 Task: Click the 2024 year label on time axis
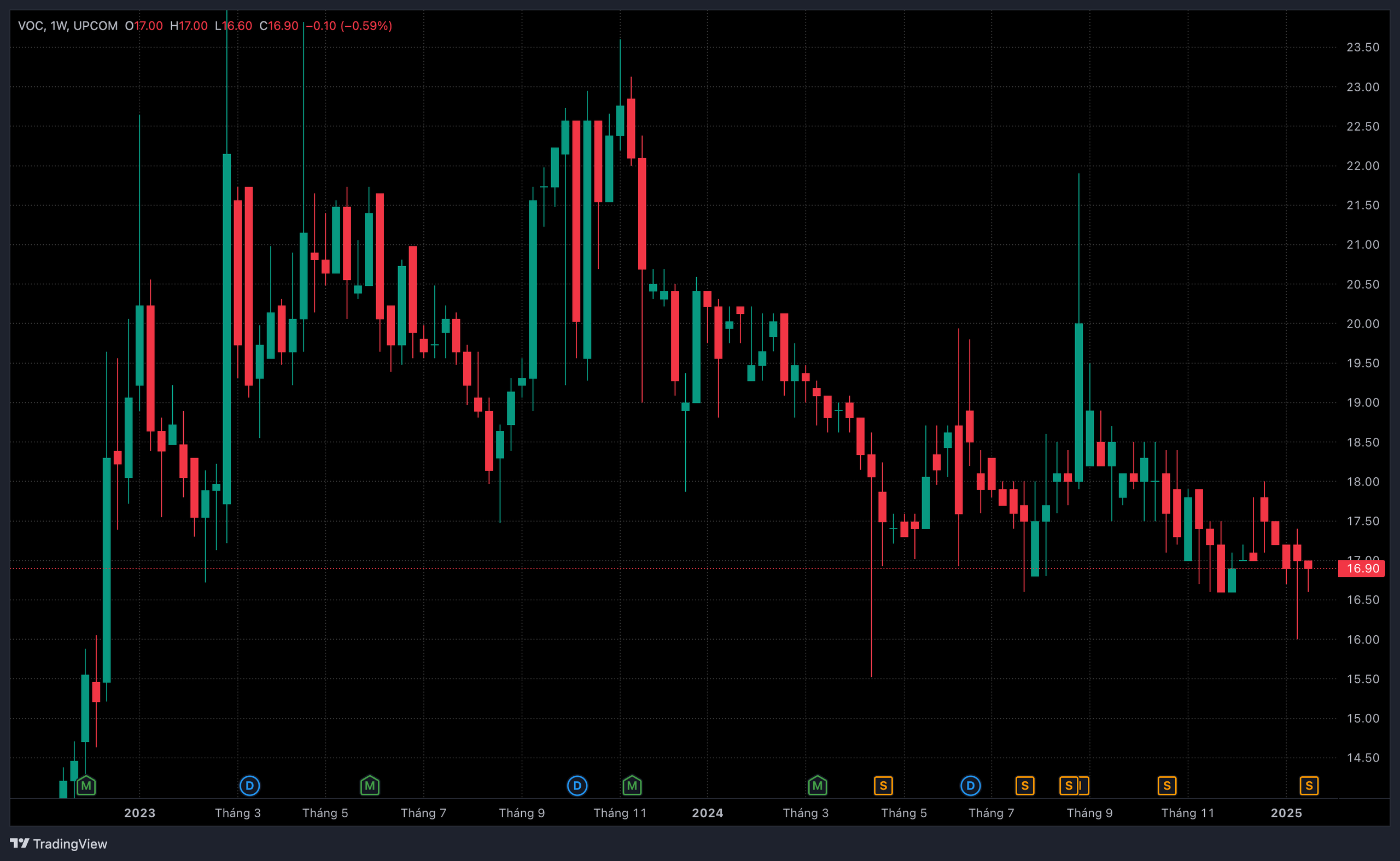(x=708, y=812)
